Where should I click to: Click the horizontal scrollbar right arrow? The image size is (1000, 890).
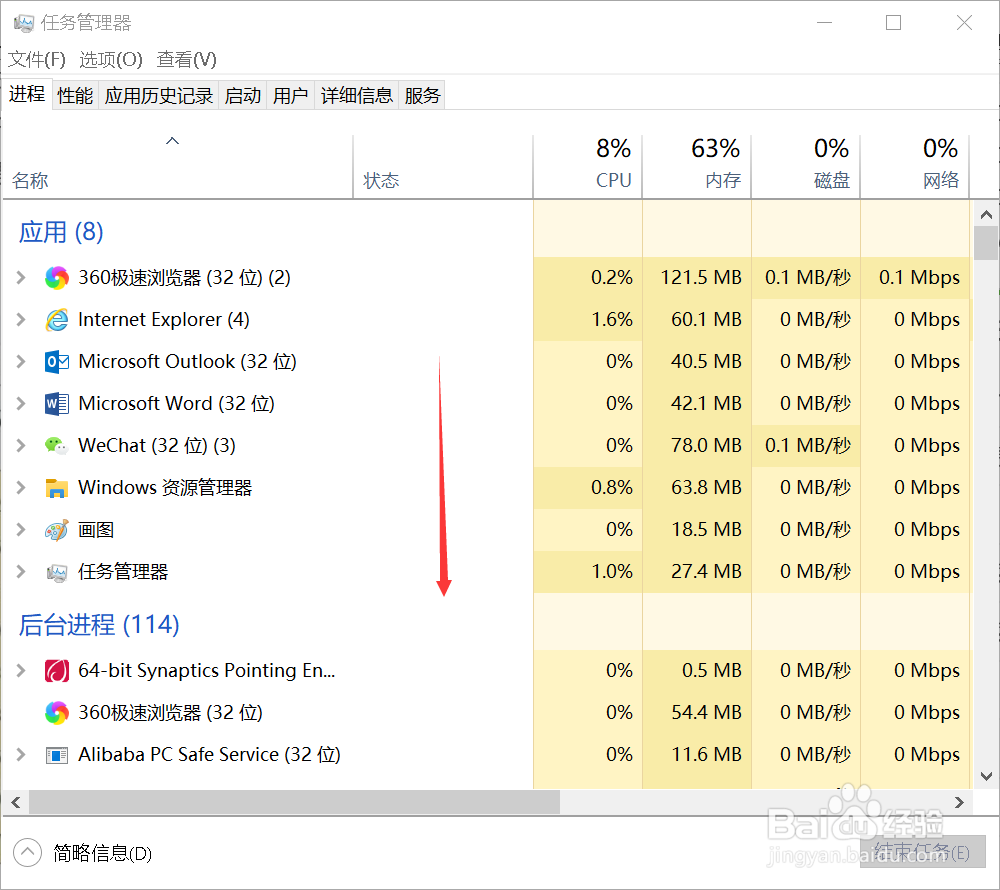coord(959,803)
